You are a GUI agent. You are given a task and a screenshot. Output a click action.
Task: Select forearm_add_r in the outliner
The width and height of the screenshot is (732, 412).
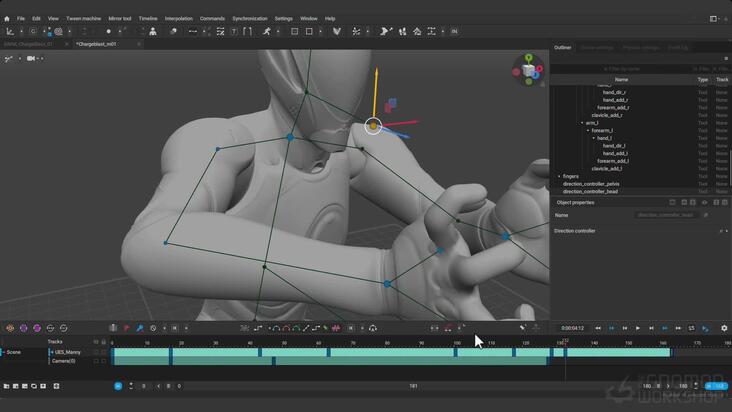point(613,108)
